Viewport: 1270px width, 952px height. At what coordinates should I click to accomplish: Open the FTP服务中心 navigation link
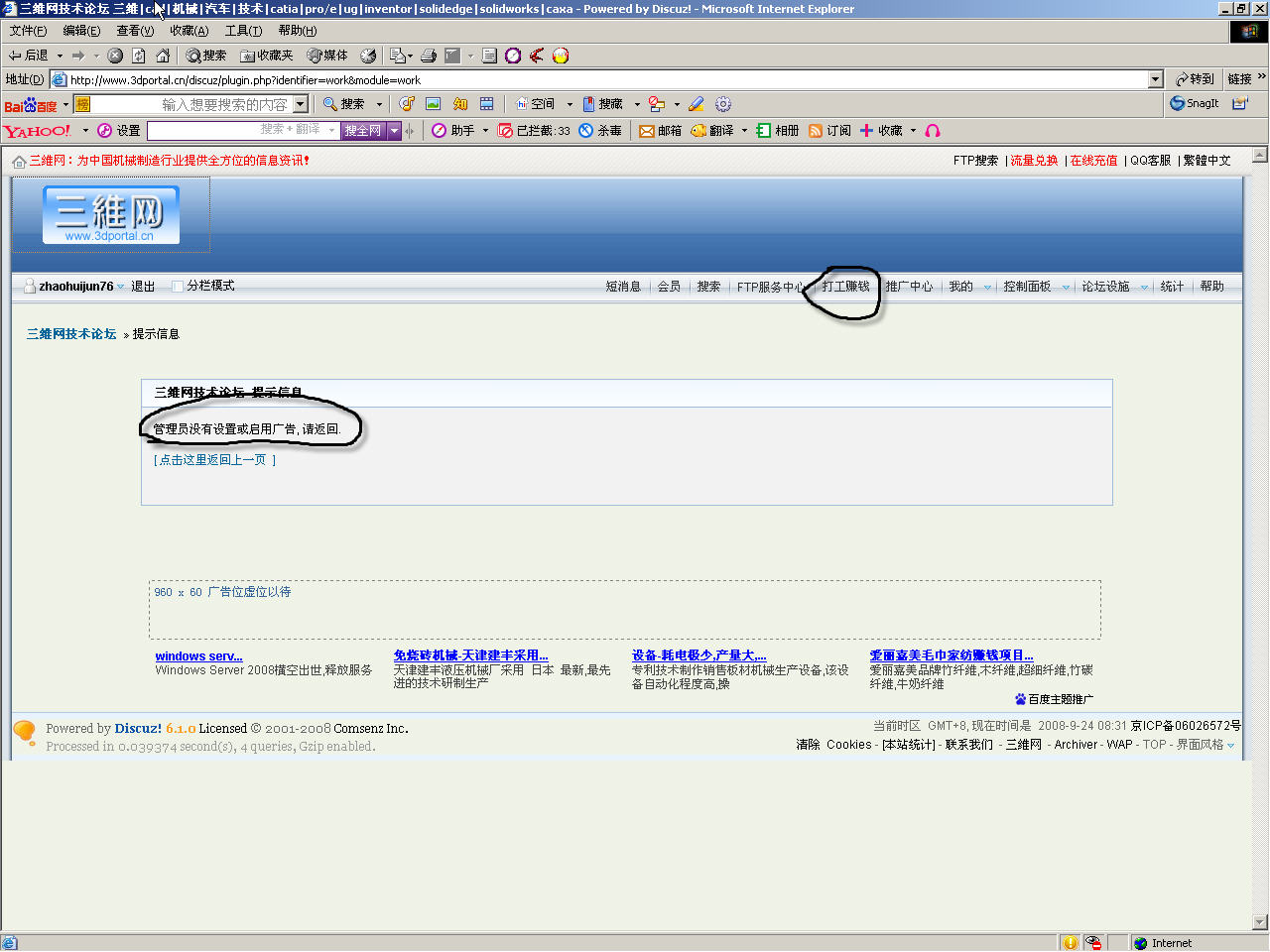pos(770,287)
